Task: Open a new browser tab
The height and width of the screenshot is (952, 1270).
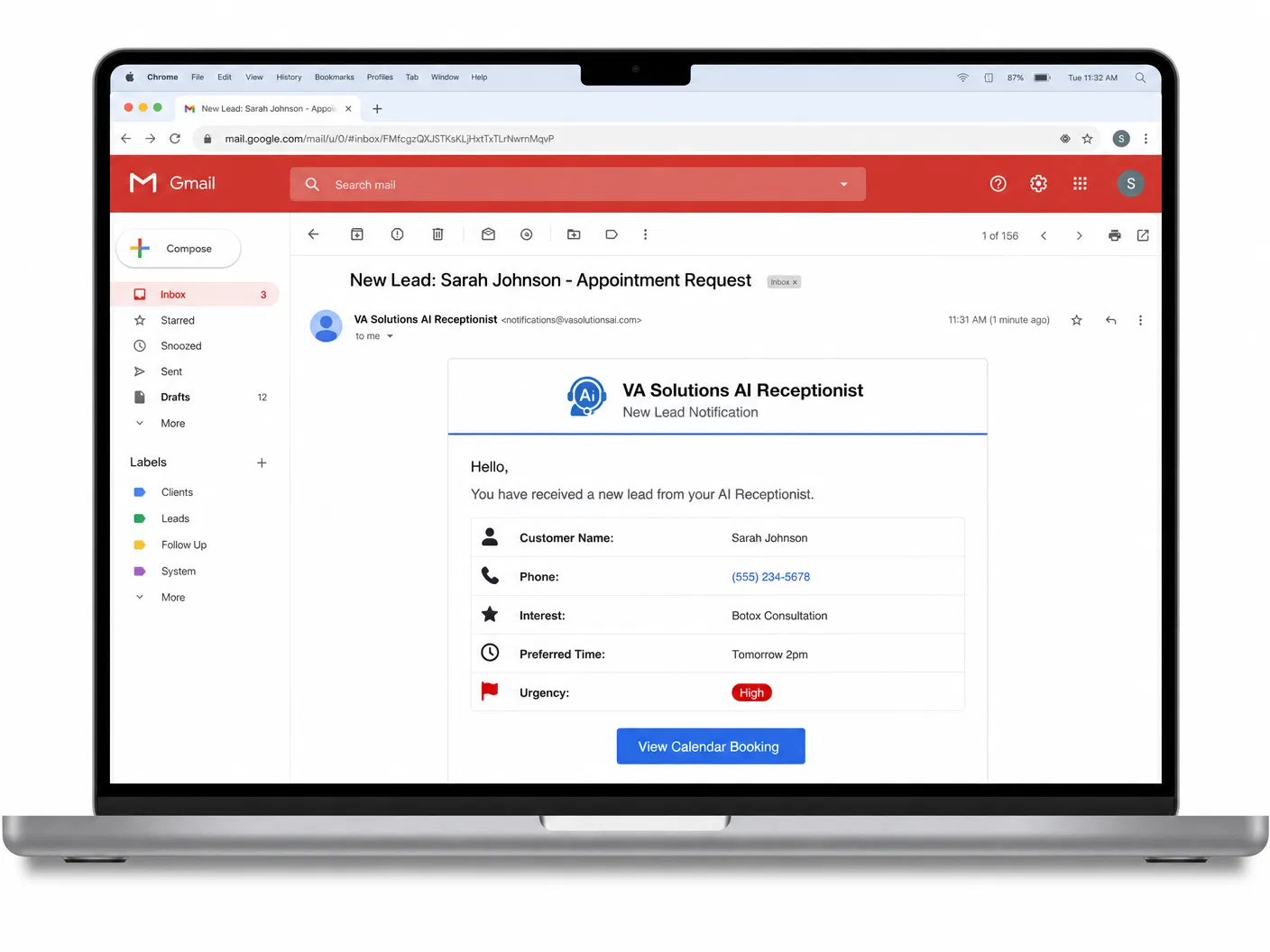Action: 377,109
